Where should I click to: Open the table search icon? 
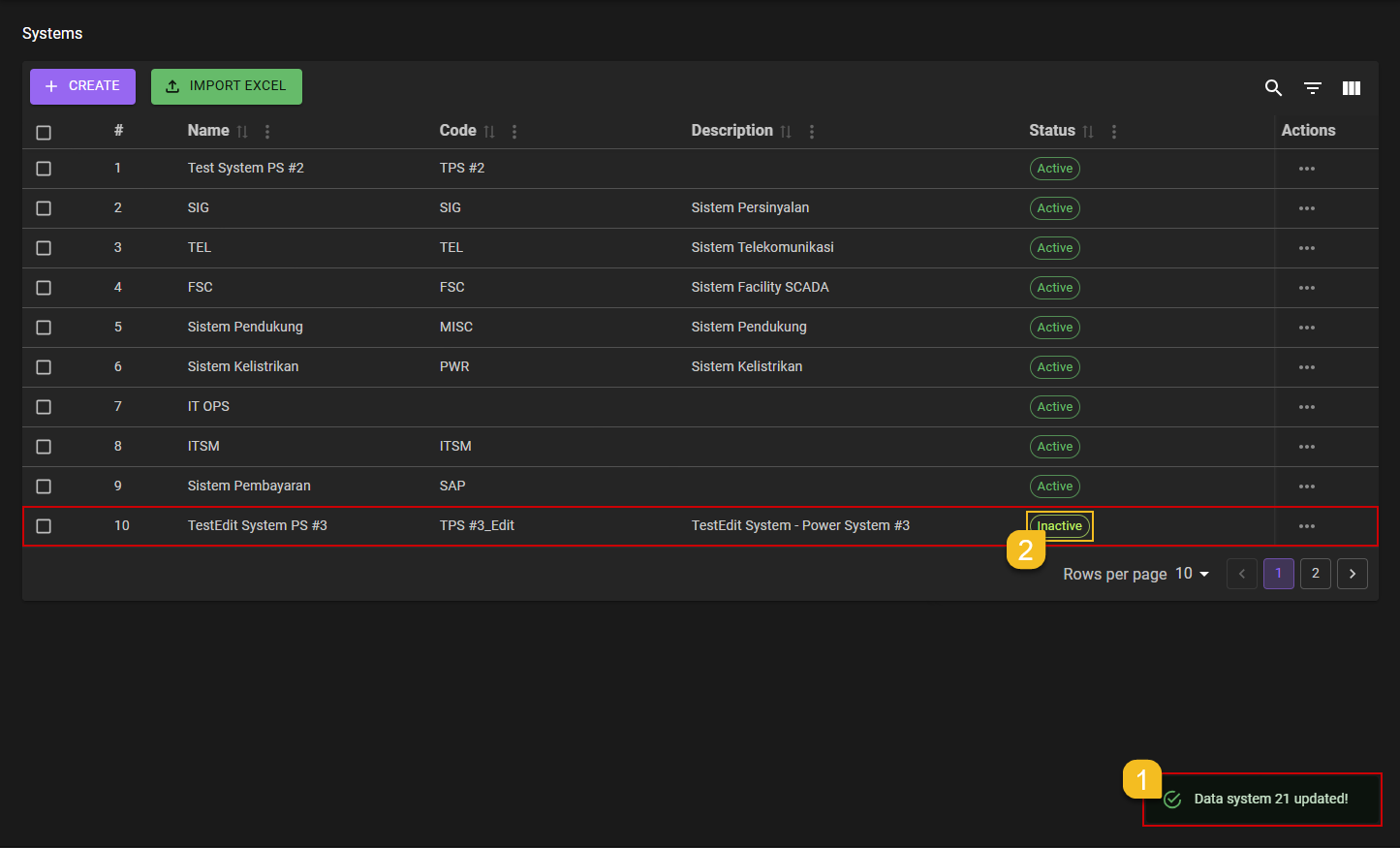pos(1273,88)
